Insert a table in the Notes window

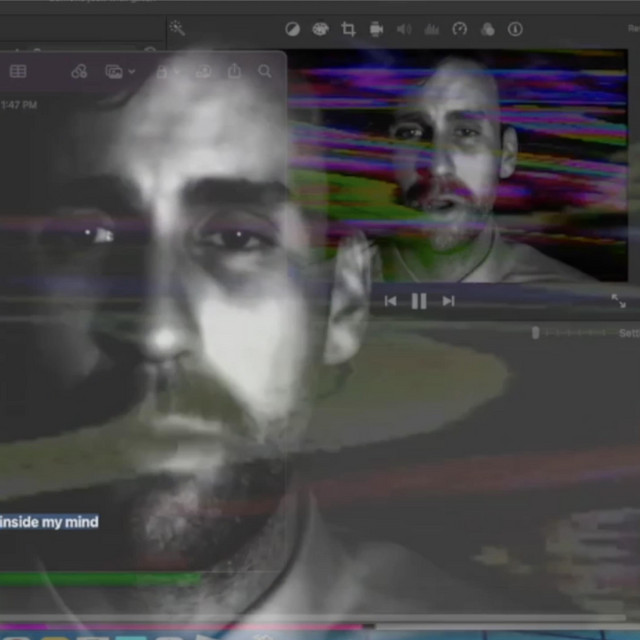pyautogui.click(x=18, y=71)
